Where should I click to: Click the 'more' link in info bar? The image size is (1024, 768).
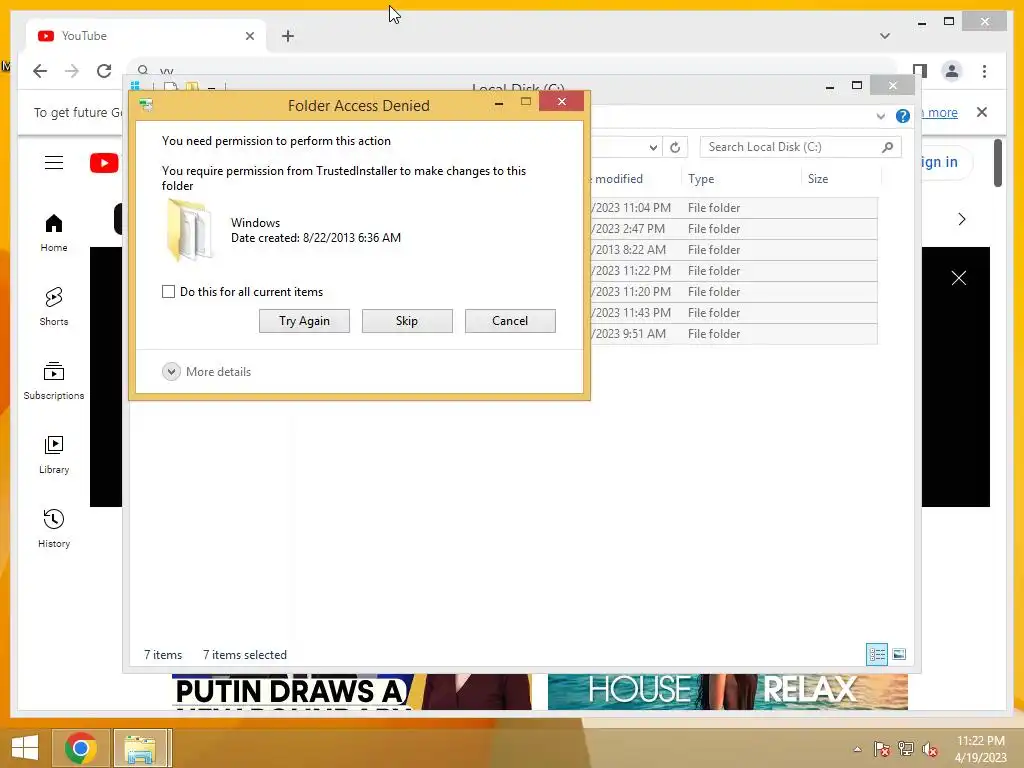click(x=942, y=112)
